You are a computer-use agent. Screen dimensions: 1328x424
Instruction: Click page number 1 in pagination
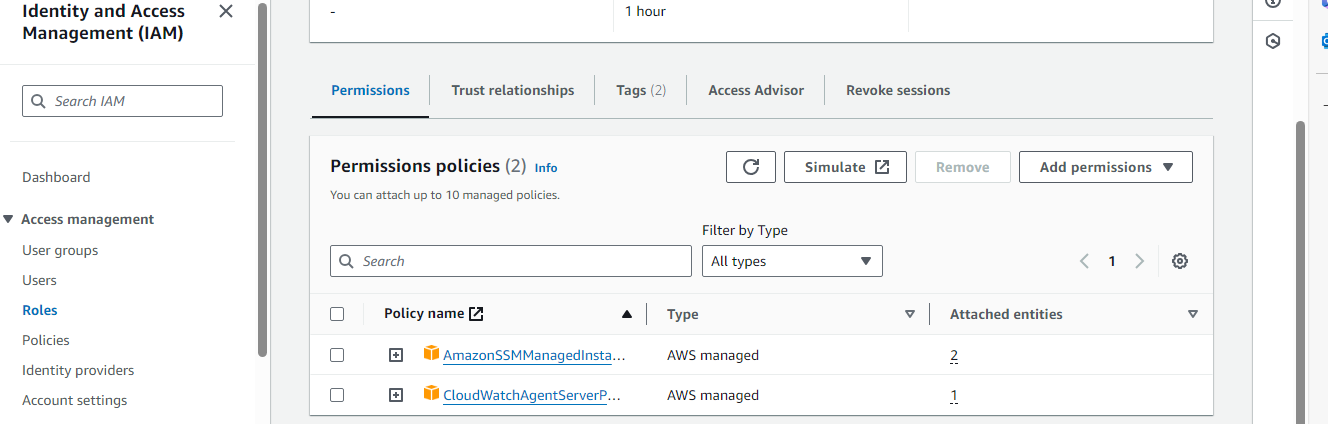tap(1112, 261)
